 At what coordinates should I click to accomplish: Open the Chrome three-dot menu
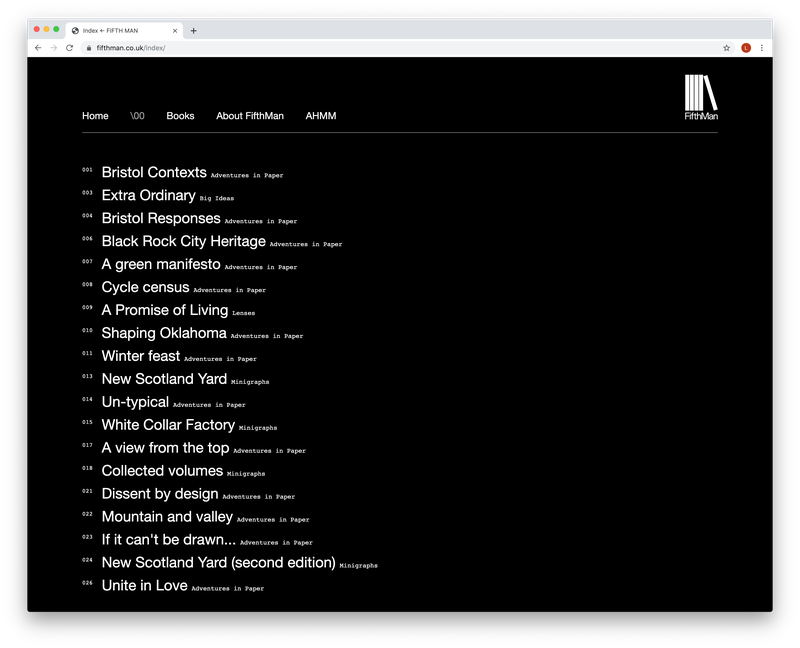(762, 48)
